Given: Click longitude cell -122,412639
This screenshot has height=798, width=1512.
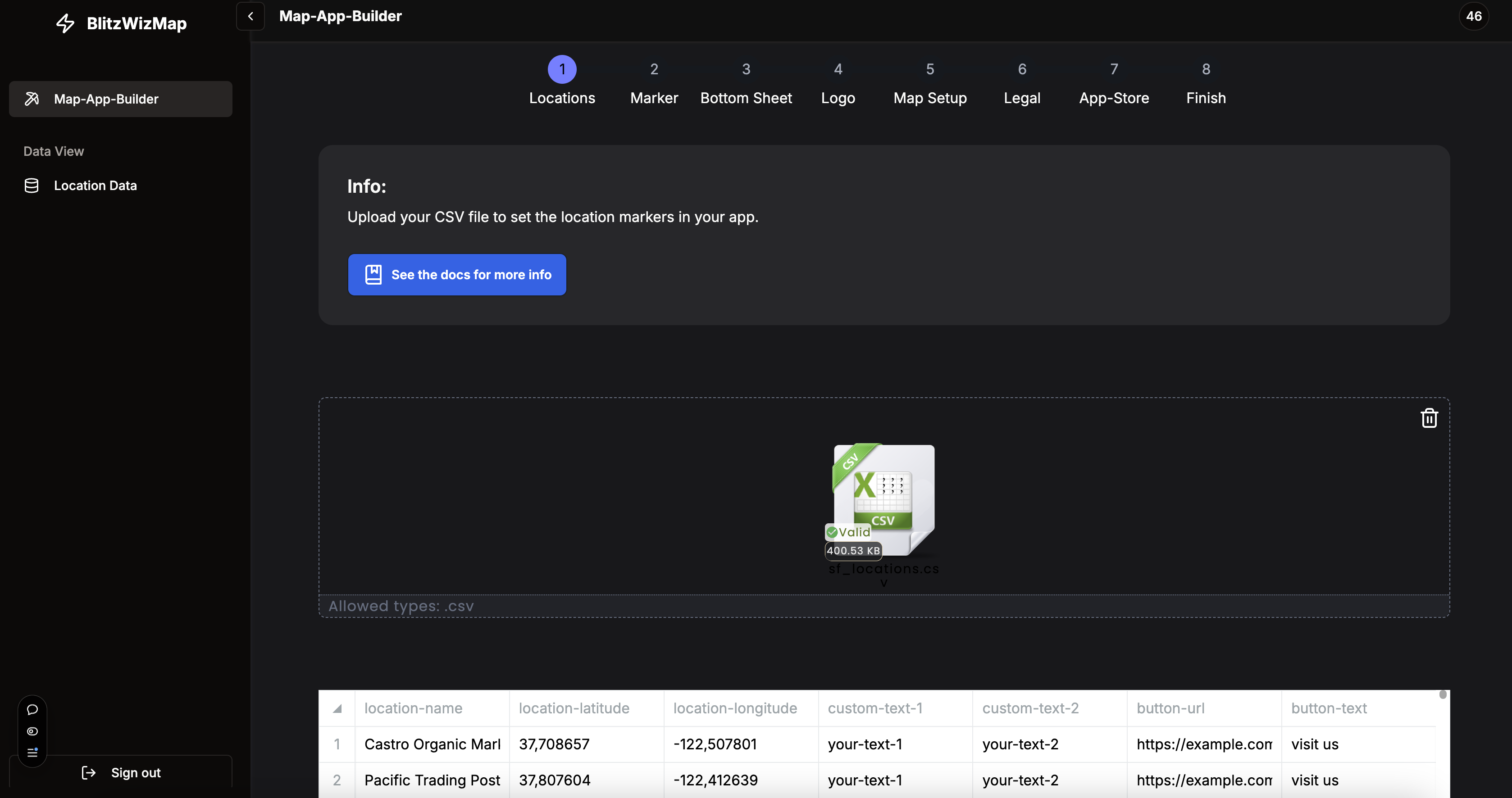Looking at the screenshot, I should click(741, 780).
